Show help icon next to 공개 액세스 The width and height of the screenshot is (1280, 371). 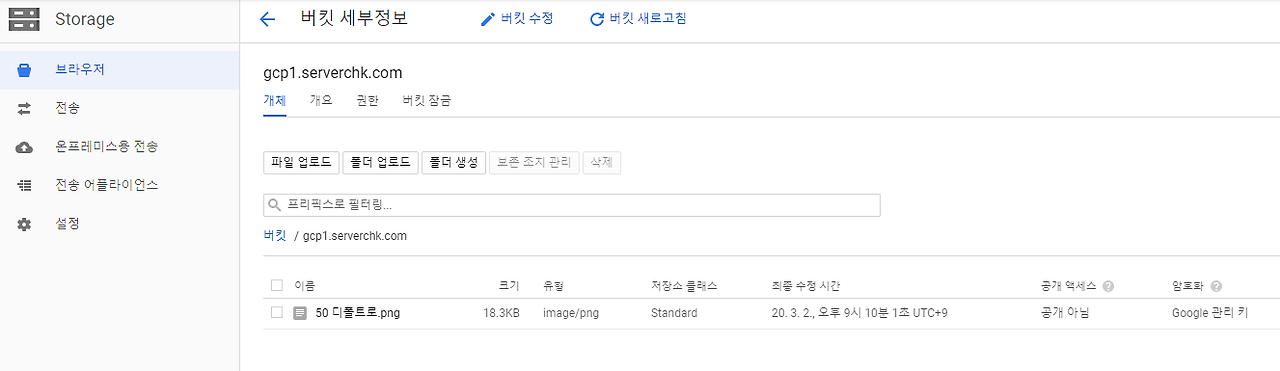coord(1109,287)
